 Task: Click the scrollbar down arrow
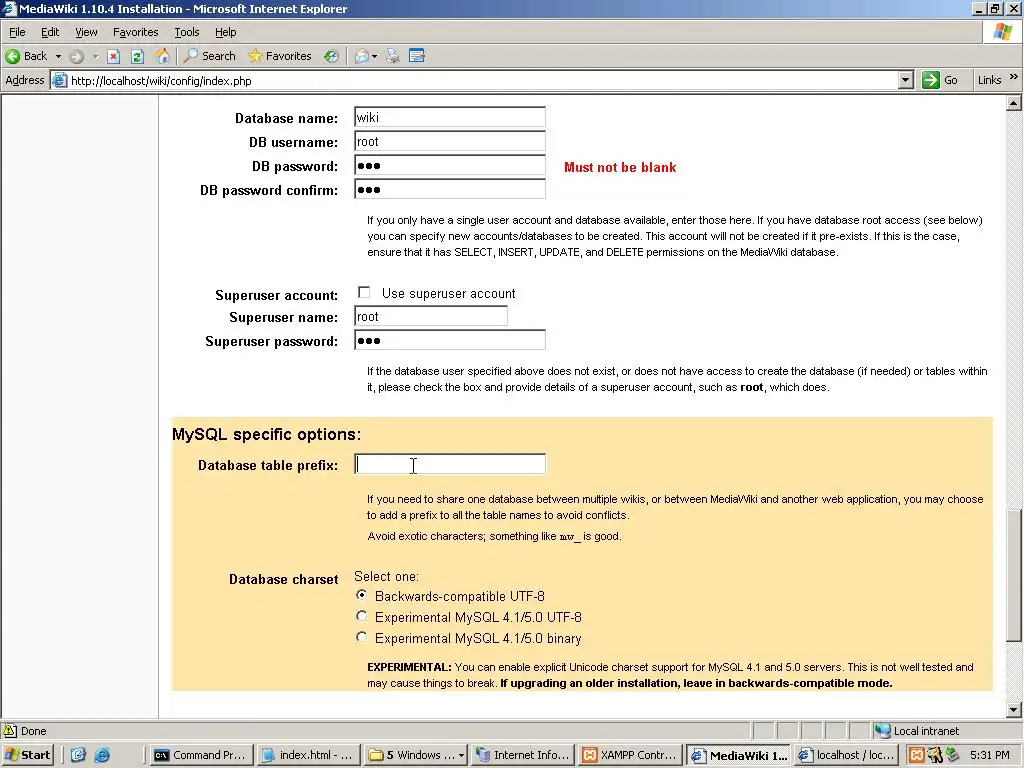point(1013,710)
